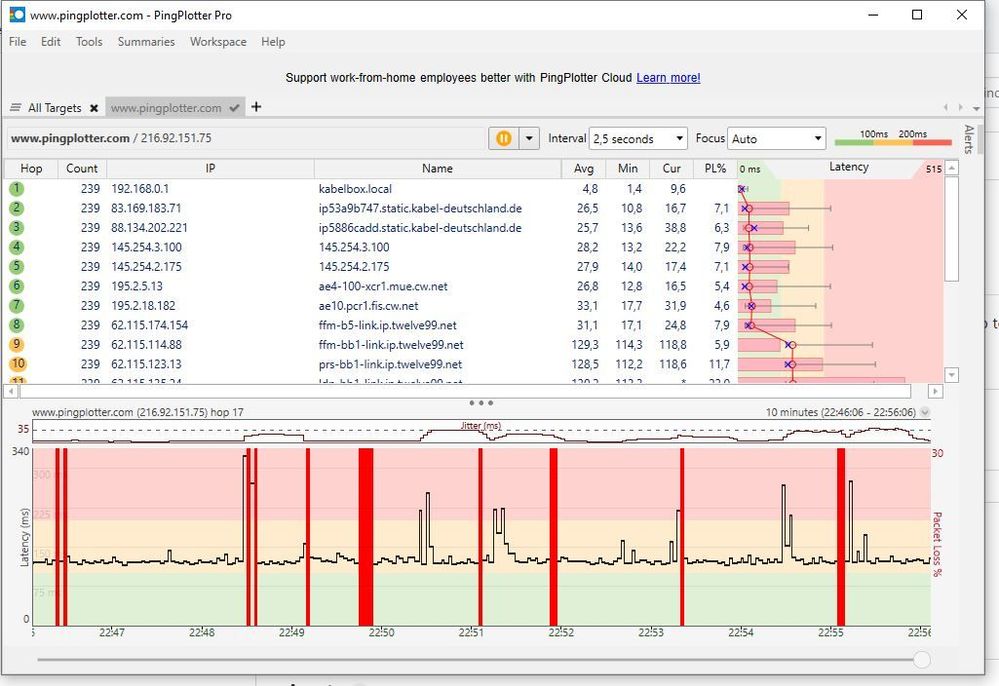The width and height of the screenshot is (999, 686).
Task: Open the hamburger list icon beside All Targets
Action: click(15, 108)
